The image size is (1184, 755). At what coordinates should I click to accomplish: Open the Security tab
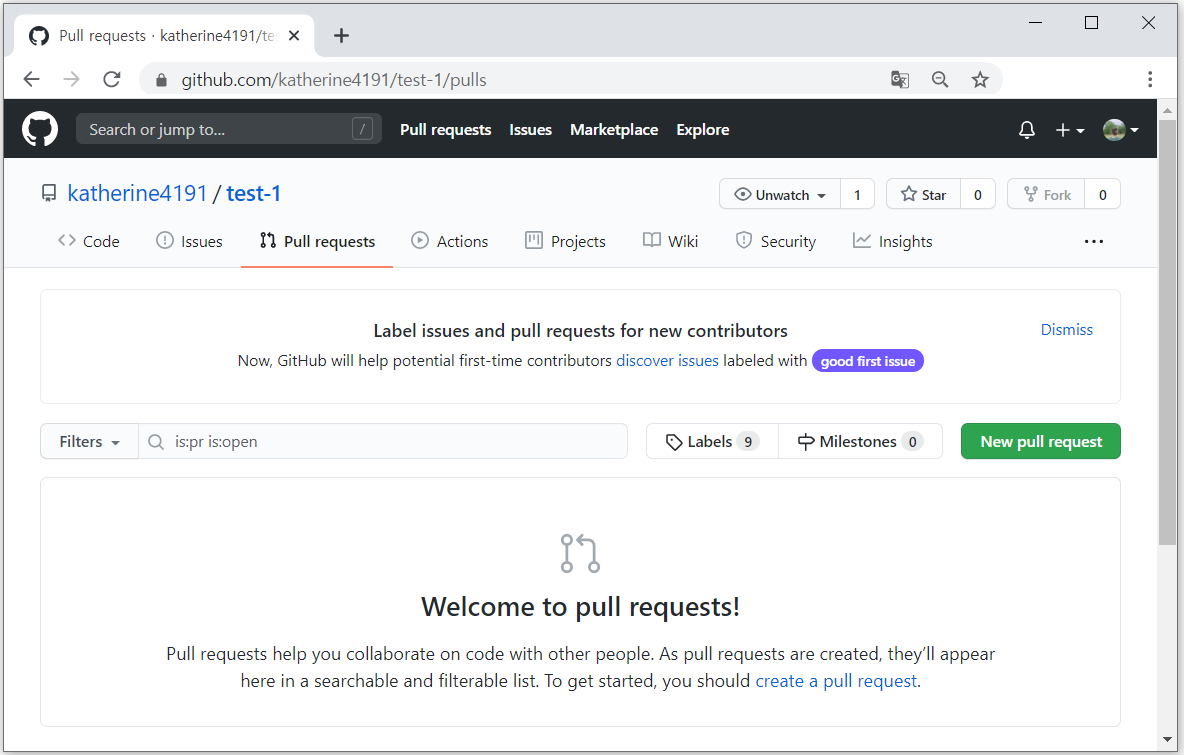775,242
